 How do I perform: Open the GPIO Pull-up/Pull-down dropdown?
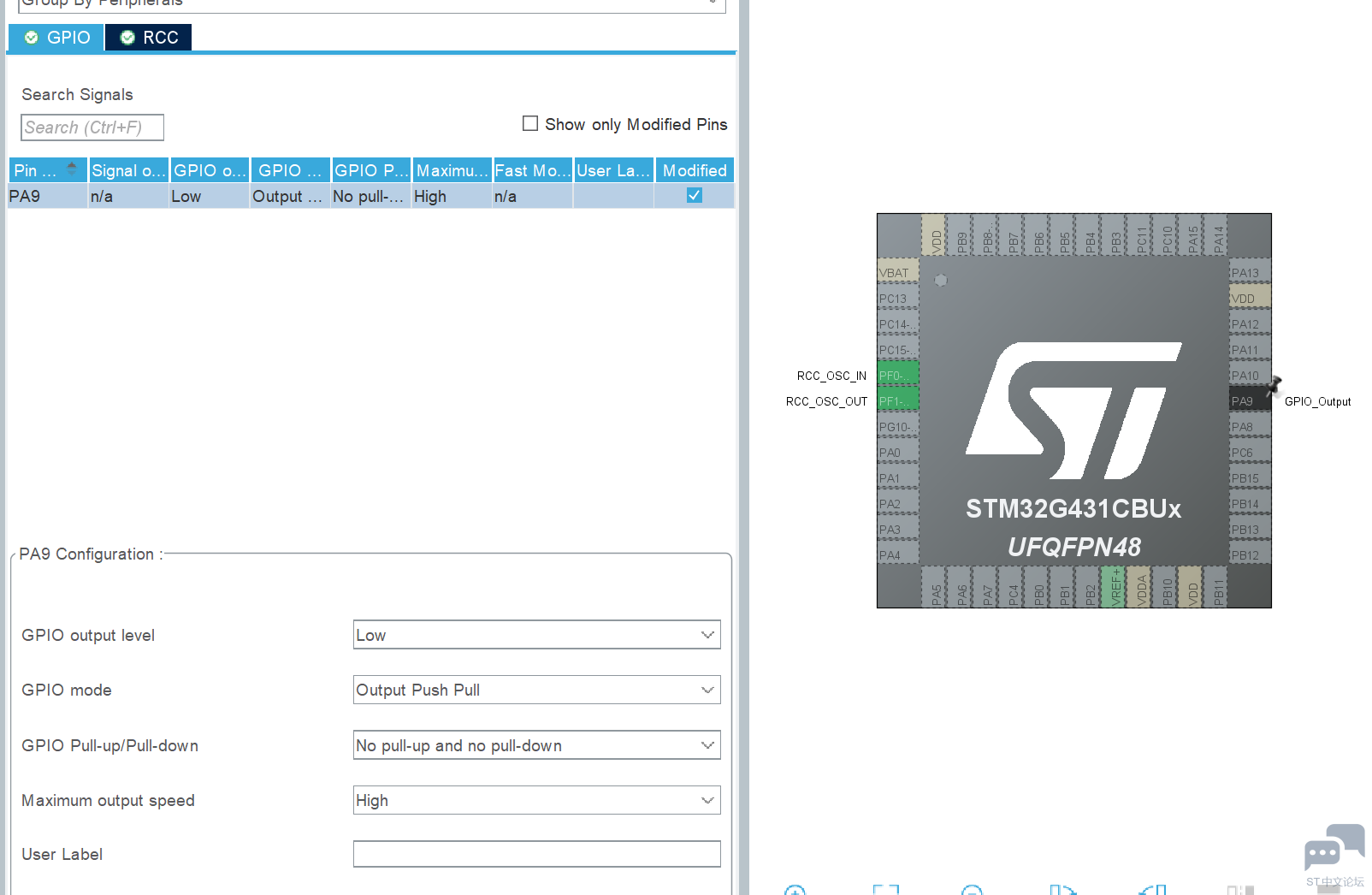pos(537,745)
